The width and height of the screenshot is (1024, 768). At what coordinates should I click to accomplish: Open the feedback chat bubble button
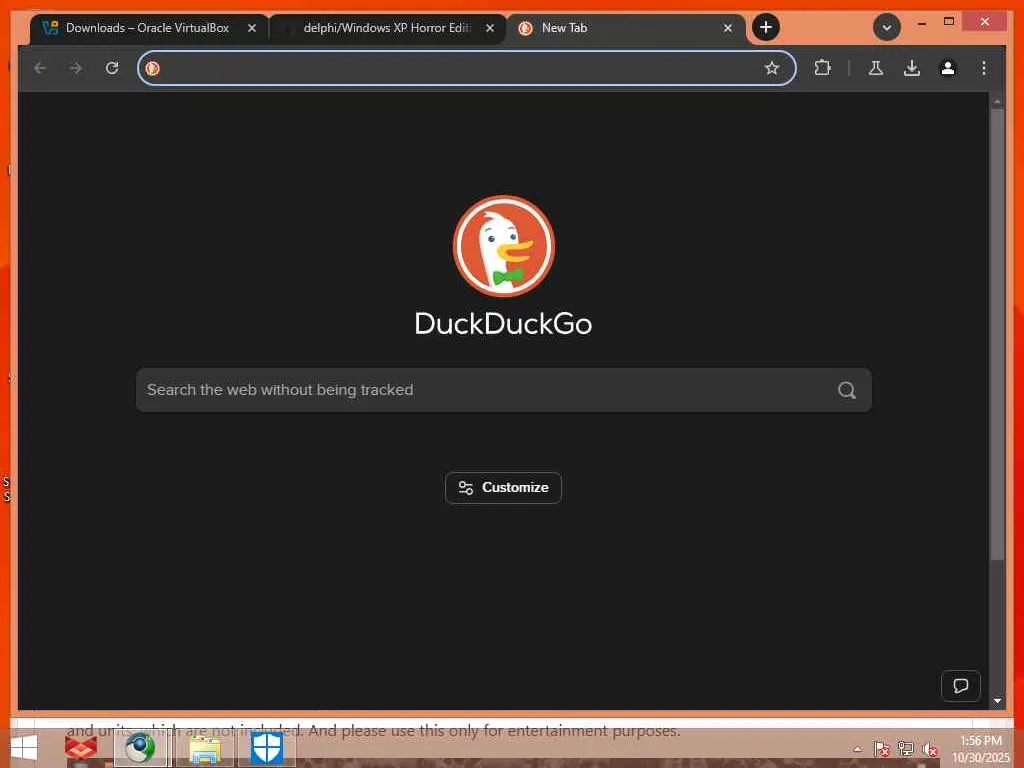[960, 686]
